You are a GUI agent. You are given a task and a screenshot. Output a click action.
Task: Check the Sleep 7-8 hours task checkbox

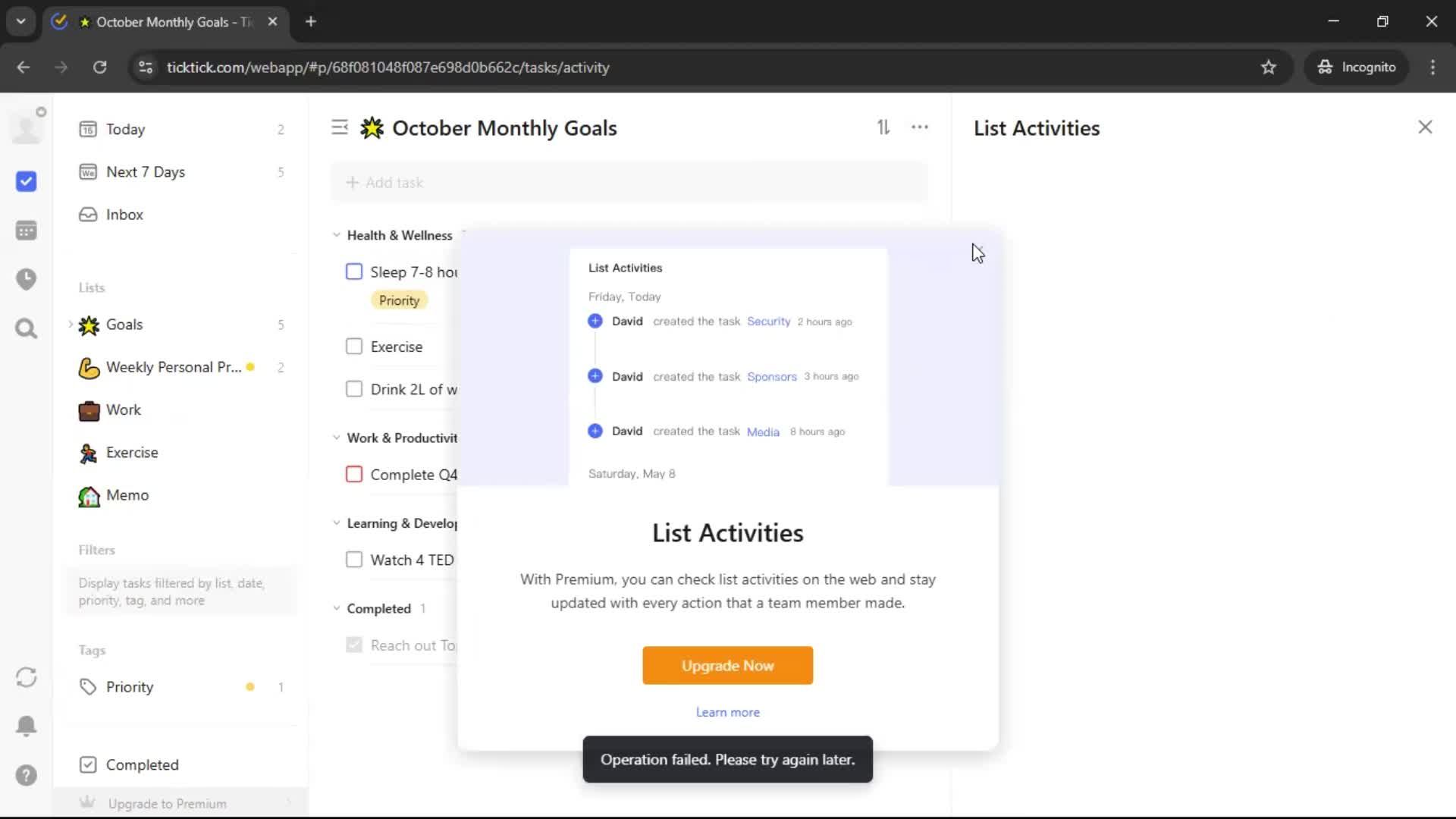click(354, 271)
